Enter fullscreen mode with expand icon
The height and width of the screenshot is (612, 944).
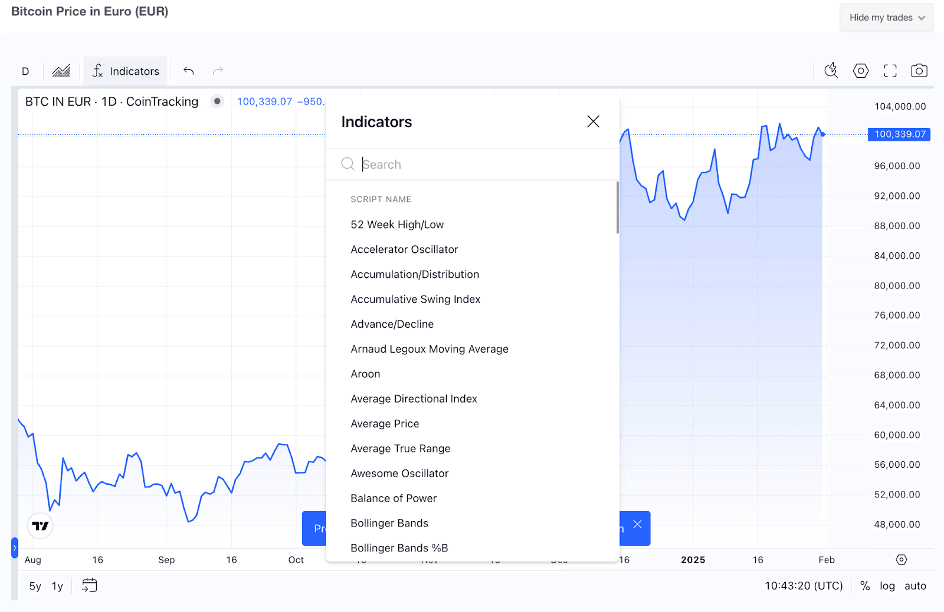(x=890, y=70)
